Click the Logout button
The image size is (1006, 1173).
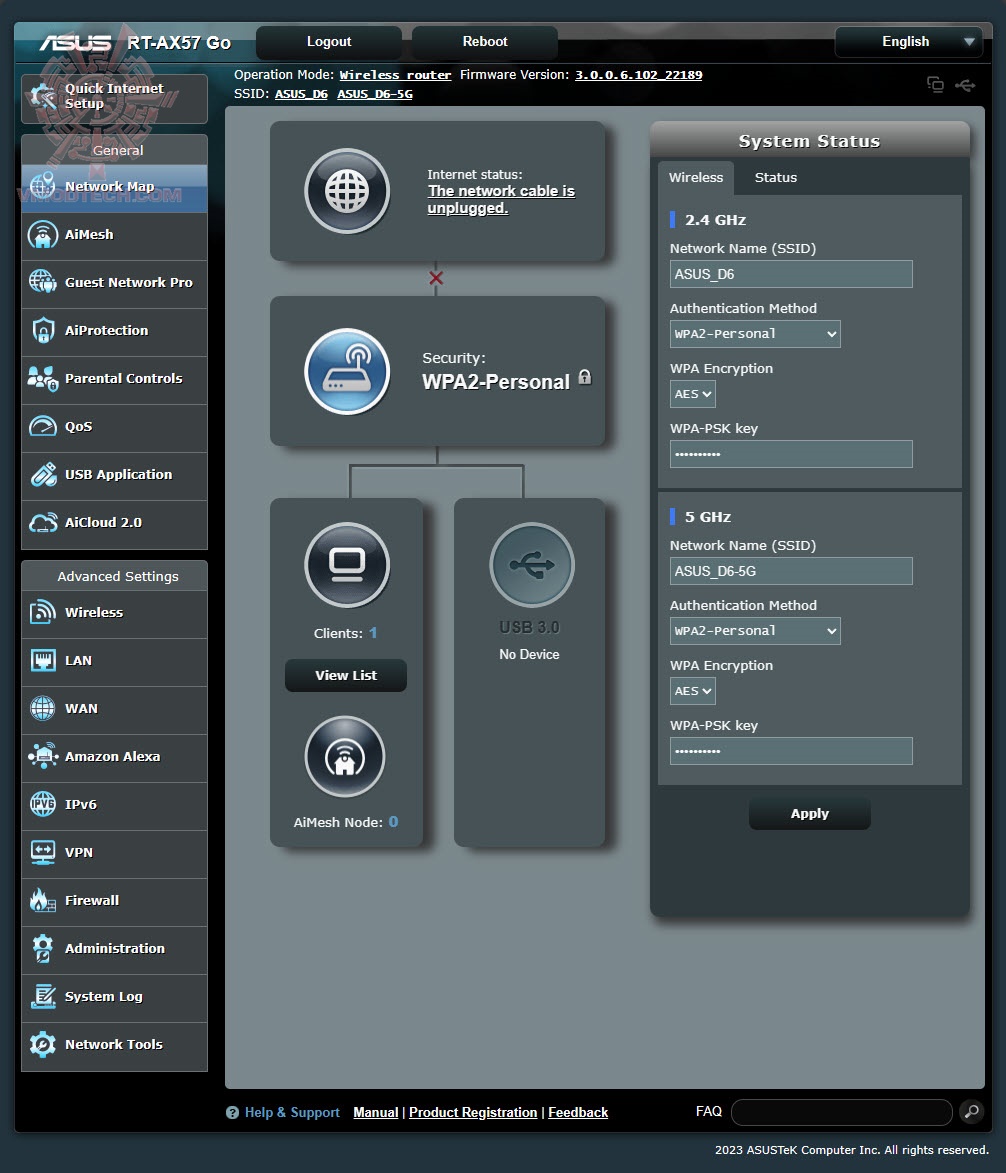[329, 42]
